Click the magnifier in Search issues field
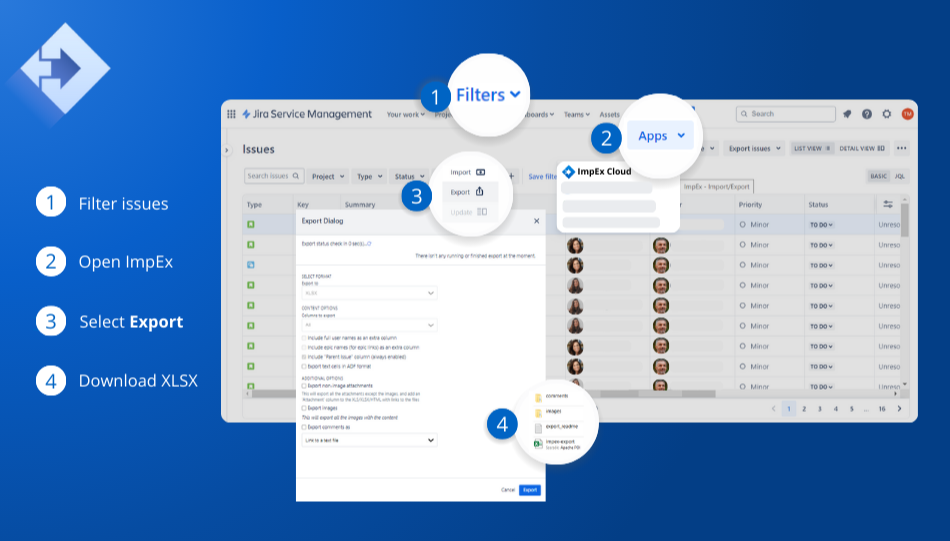Image resolution: width=950 pixels, height=541 pixels. coord(296,176)
